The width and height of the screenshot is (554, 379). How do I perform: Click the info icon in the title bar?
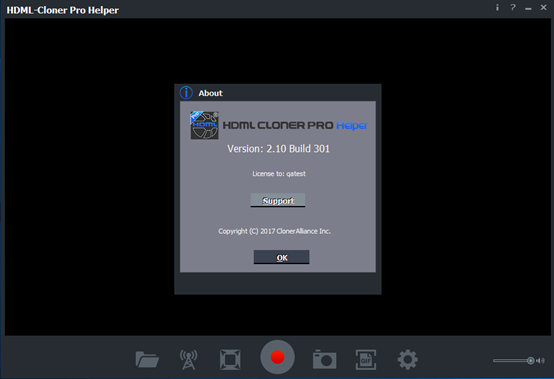(x=497, y=7)
